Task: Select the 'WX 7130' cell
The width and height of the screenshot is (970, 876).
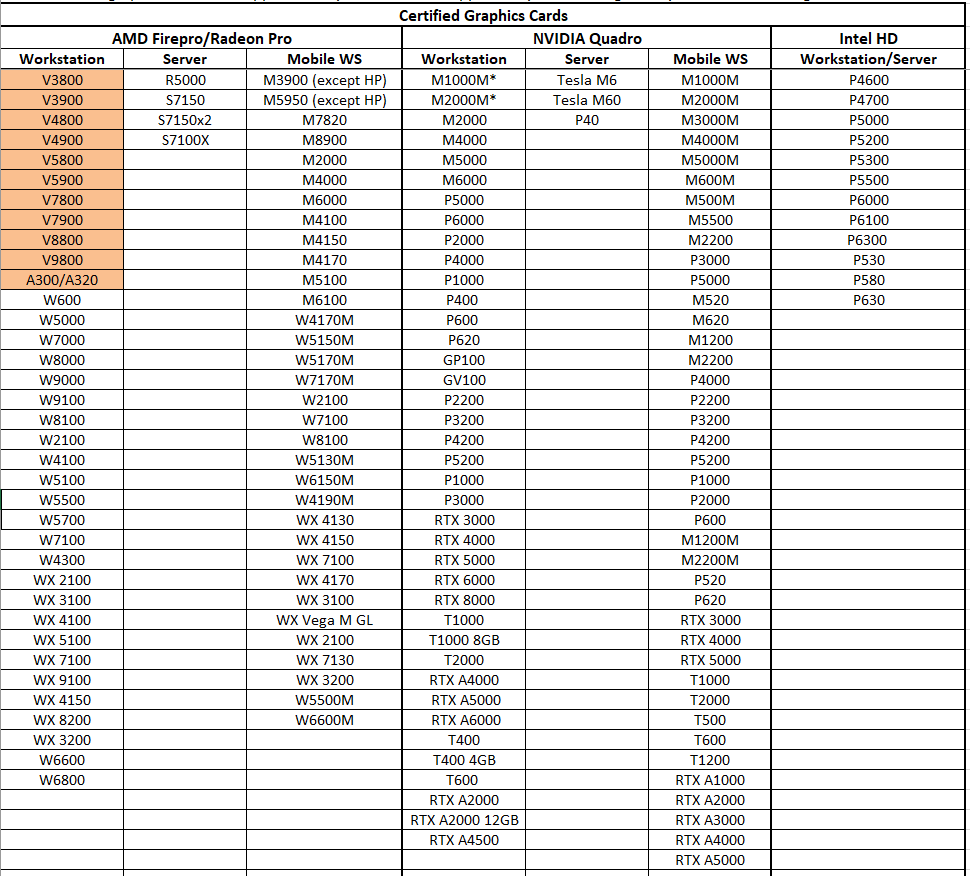Action: [x=324, y=660]
